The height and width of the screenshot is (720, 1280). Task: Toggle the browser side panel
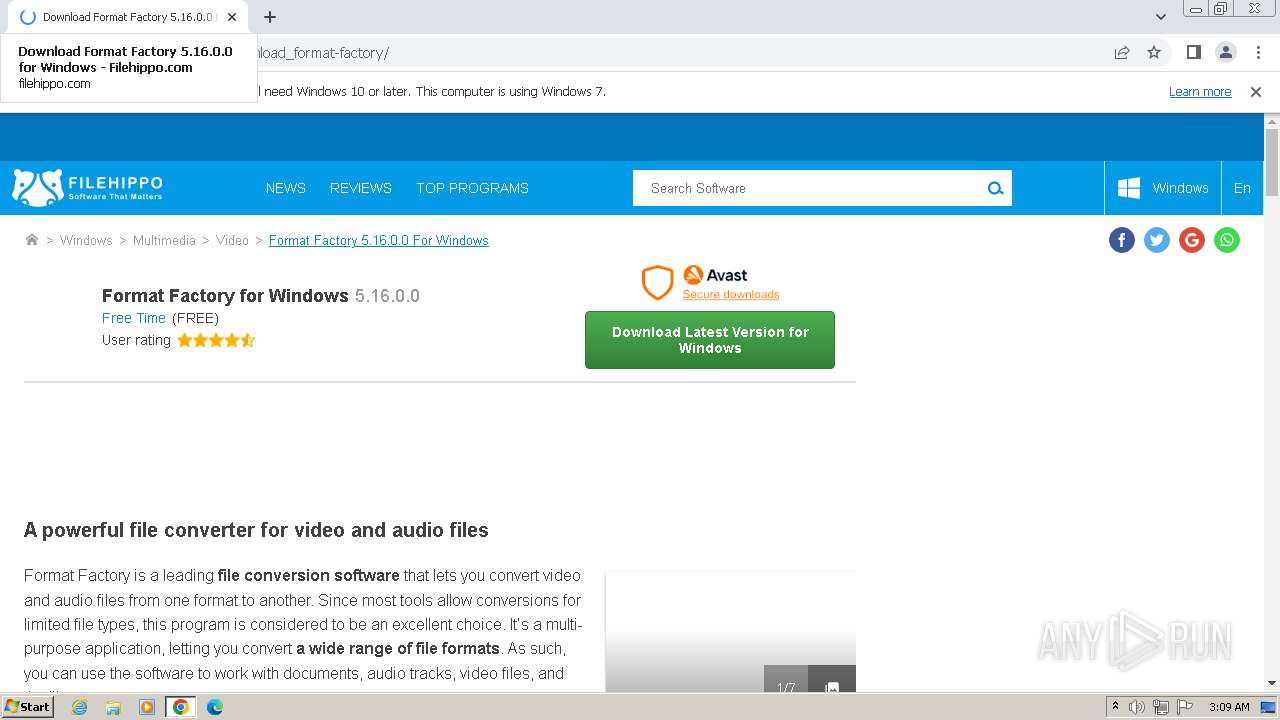(1193, 52)
